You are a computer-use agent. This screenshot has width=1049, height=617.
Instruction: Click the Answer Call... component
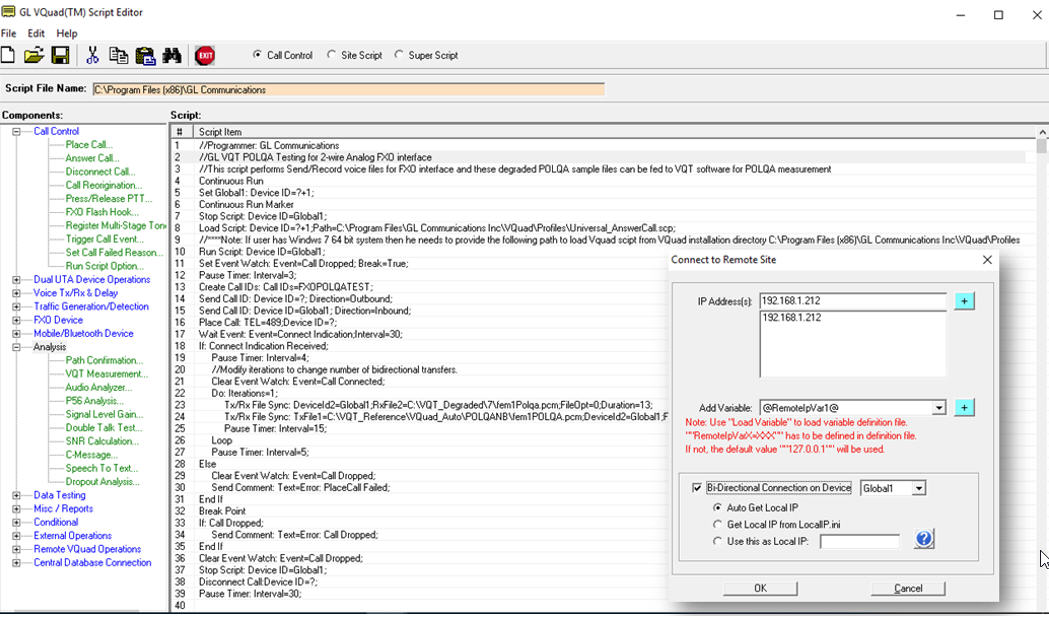pos(92,158)
